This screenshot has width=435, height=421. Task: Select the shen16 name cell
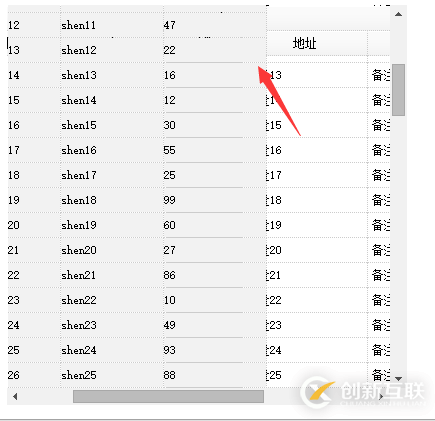point(112,150)
